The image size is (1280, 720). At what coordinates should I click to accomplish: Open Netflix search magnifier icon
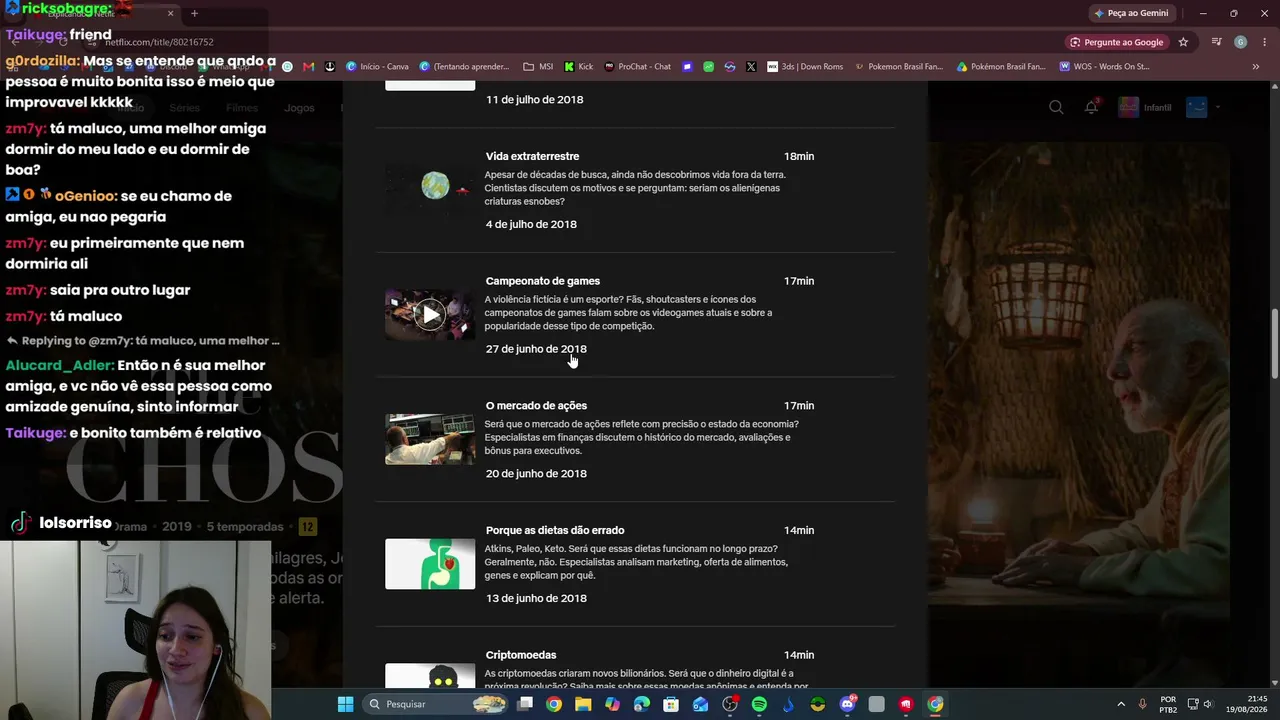1056,107
